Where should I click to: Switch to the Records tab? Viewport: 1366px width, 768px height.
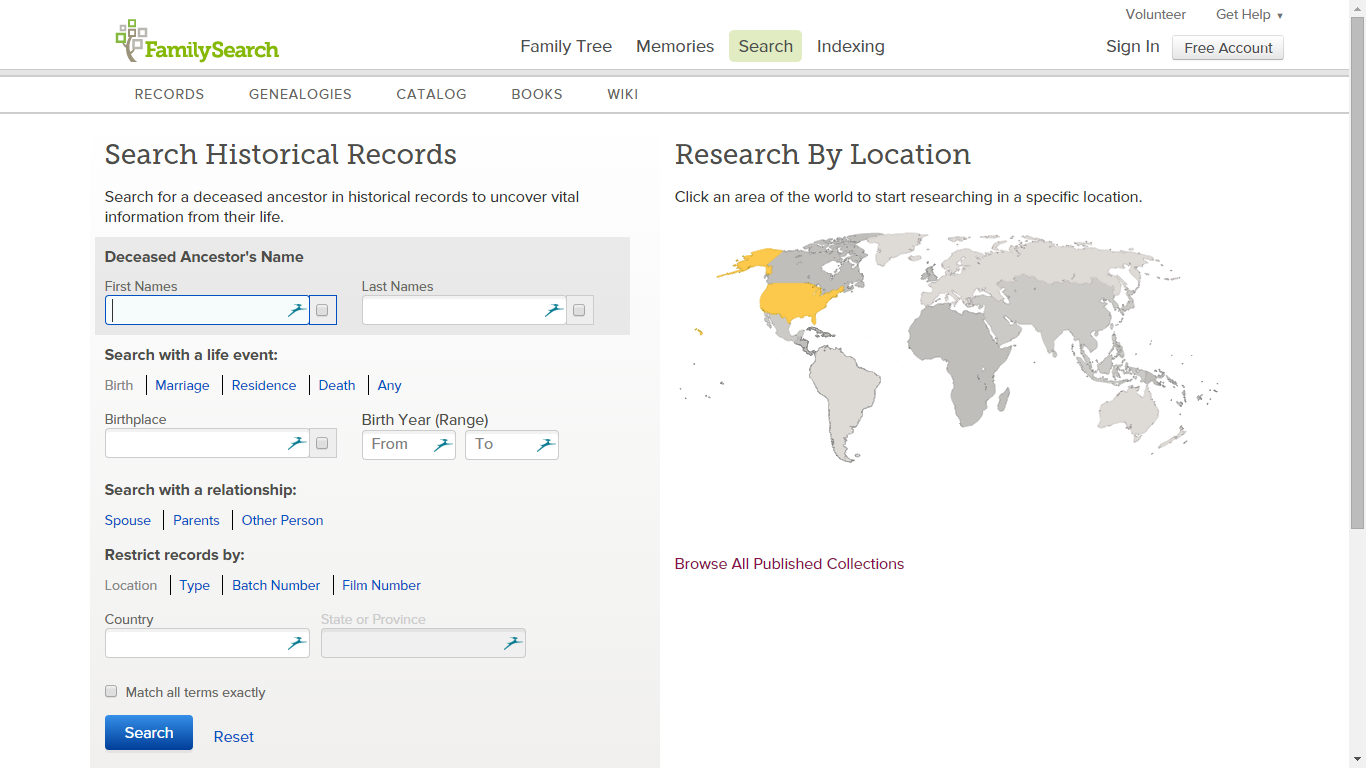[x=169, y=94]
